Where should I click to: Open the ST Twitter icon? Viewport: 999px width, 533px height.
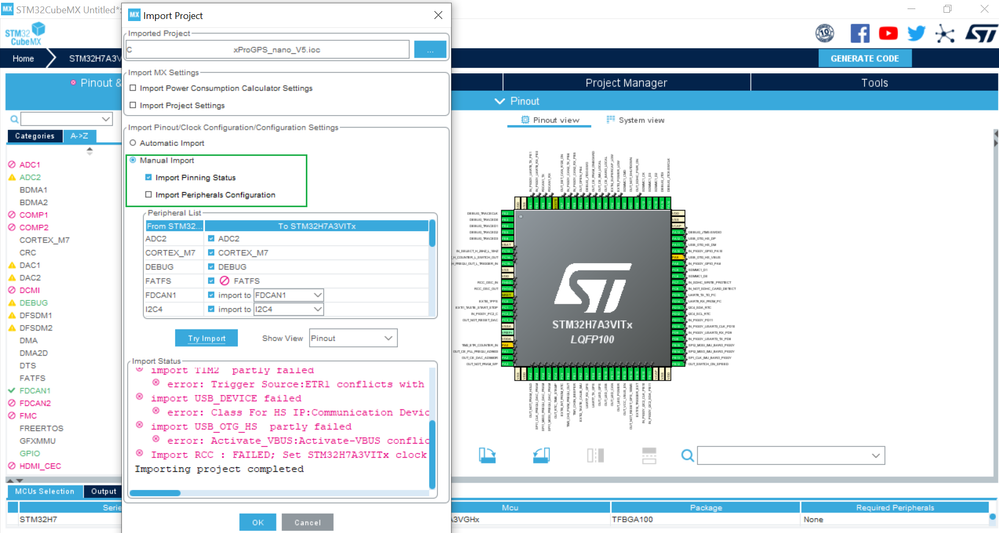916,33
